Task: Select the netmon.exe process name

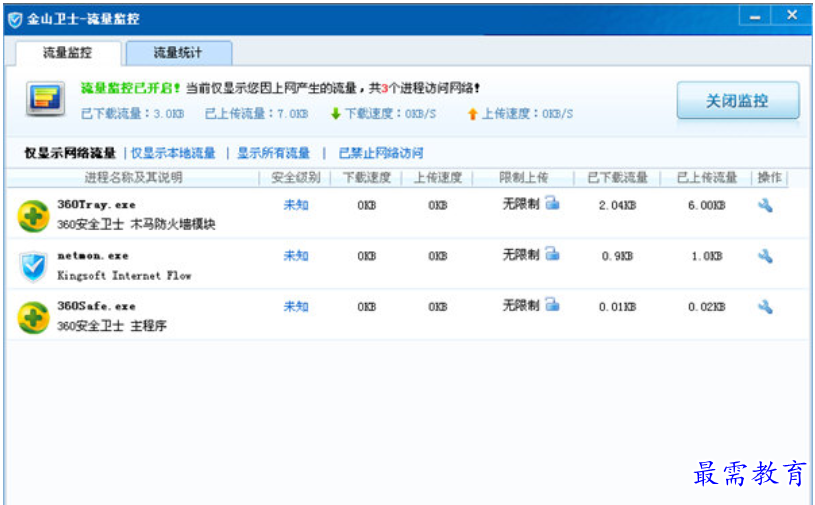Action: click(x=93, y=255)
